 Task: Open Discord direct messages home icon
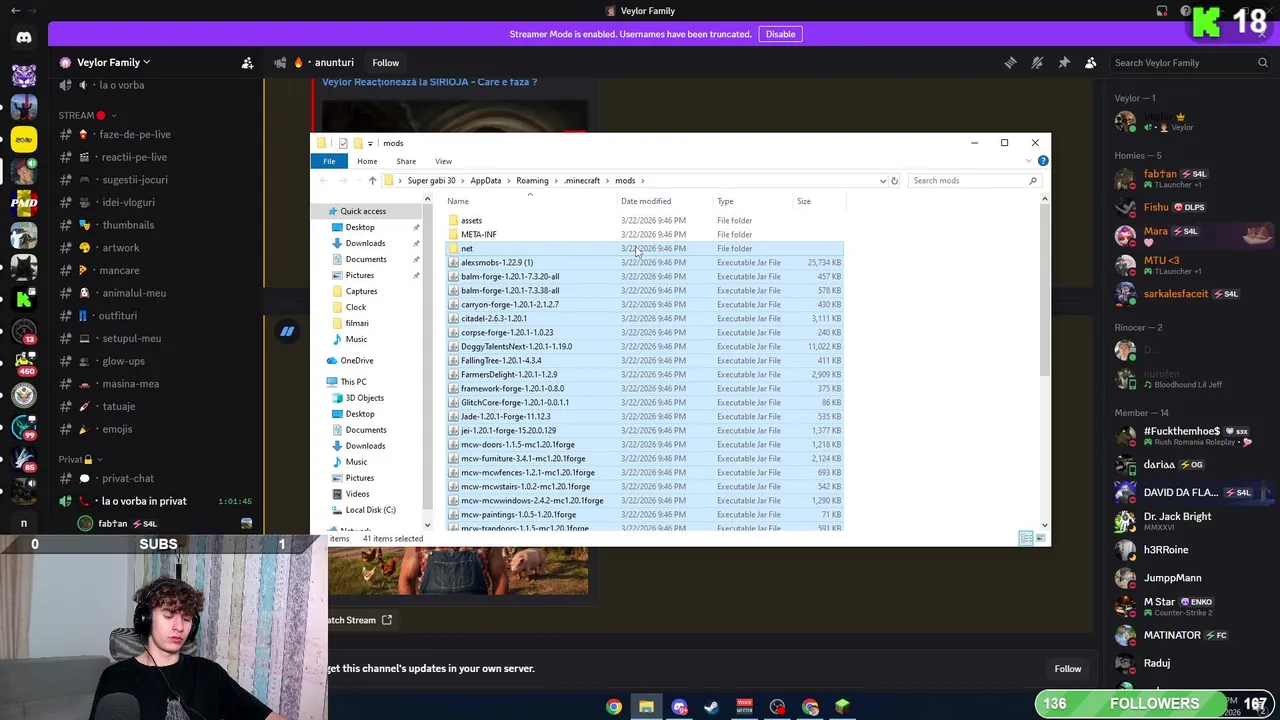click(24, 38)
